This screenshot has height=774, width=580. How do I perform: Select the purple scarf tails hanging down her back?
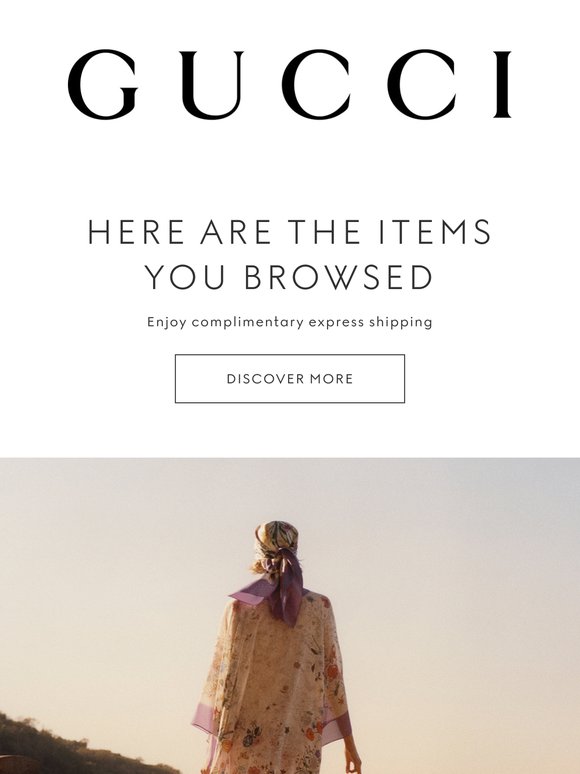click(286, 587)
